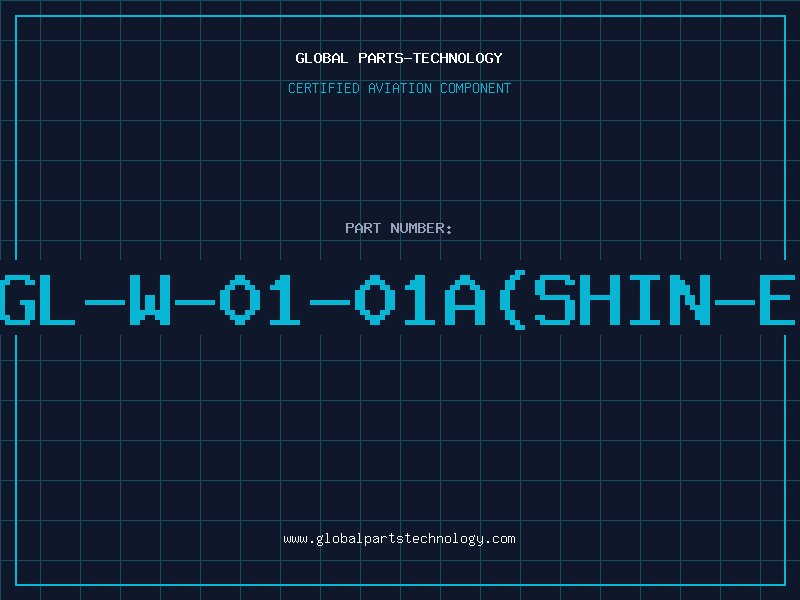
Task: Select the CERTIFIED AVIATION COMPONENT subtitle
Action: pos(399,88)
